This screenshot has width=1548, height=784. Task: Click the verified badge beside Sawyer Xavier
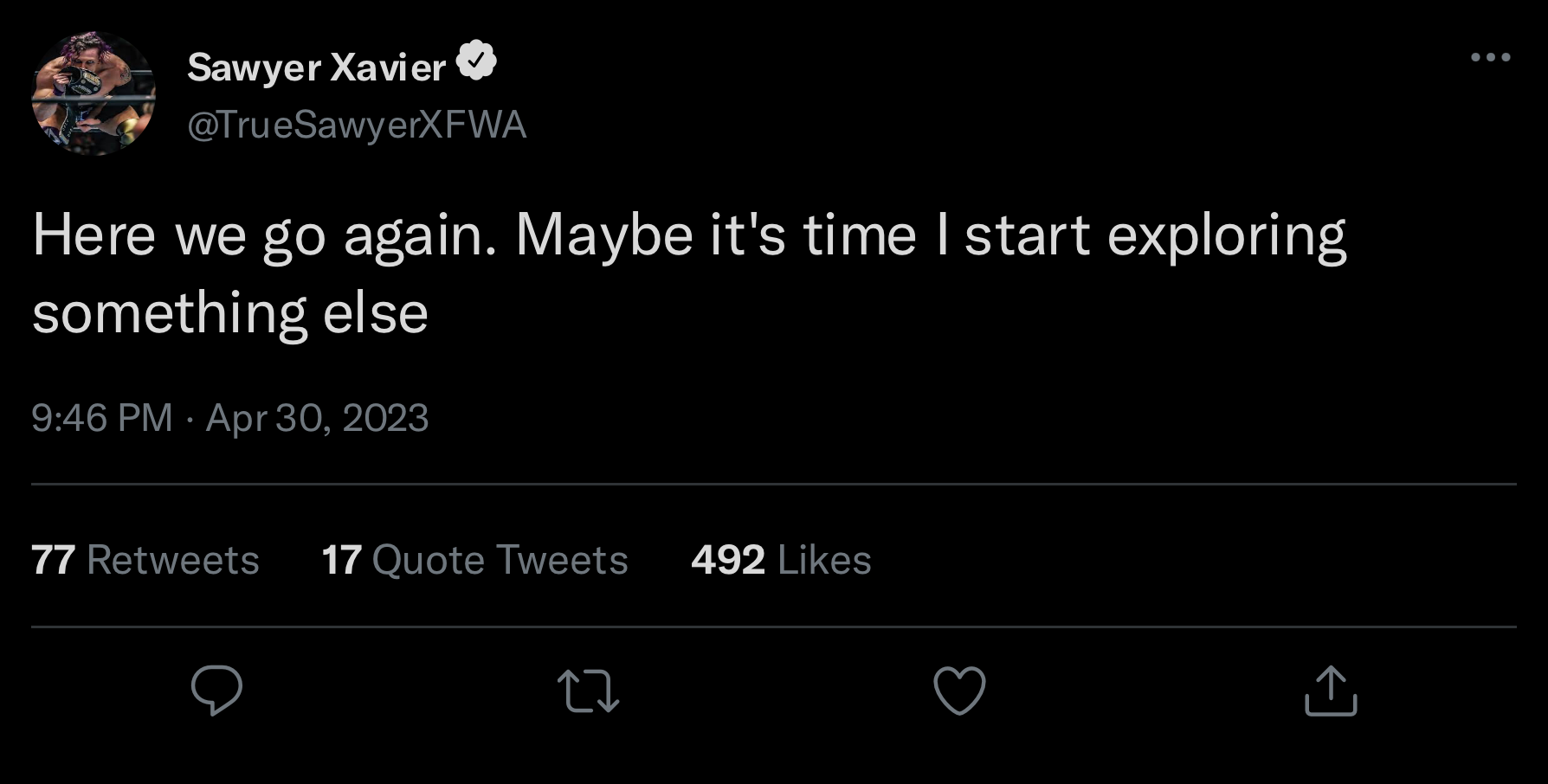[x=476, y=61]
